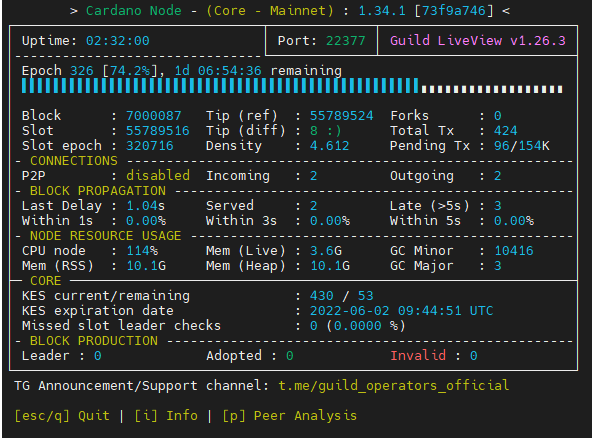The image size is (592, 438).
Task: Open the [i] Info view
Action: pos(166,416)
